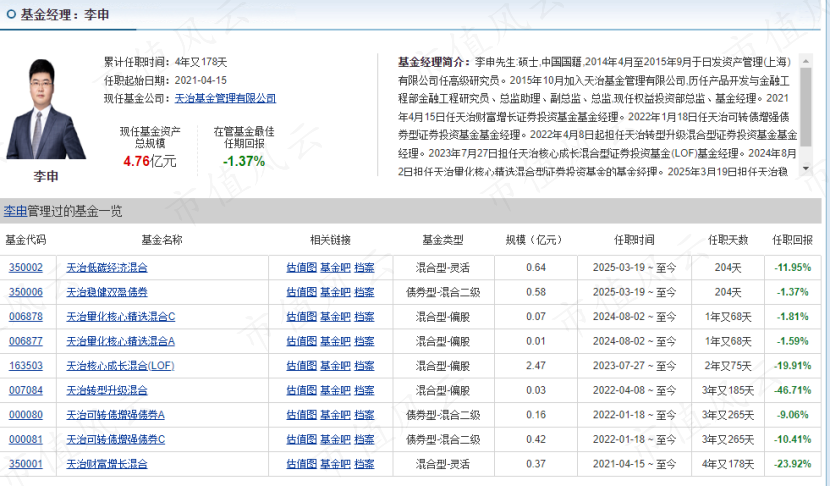Open fund code 350002

[x=26, y=267]
